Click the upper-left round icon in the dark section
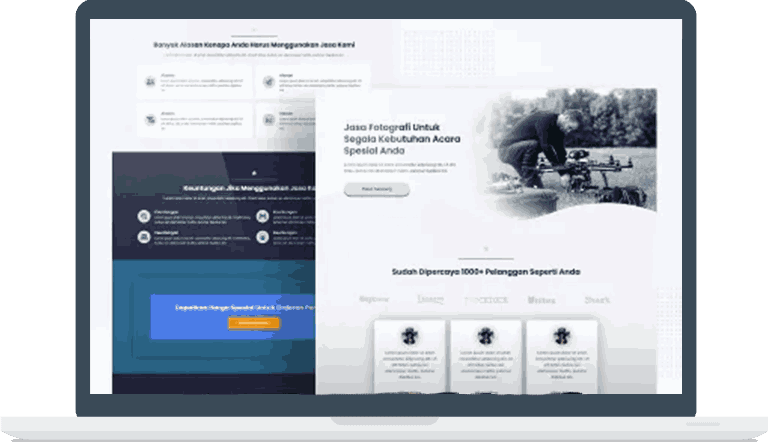The height and width of the screenshot is (442, 768). pyautogui.click(x=147, y=215)
